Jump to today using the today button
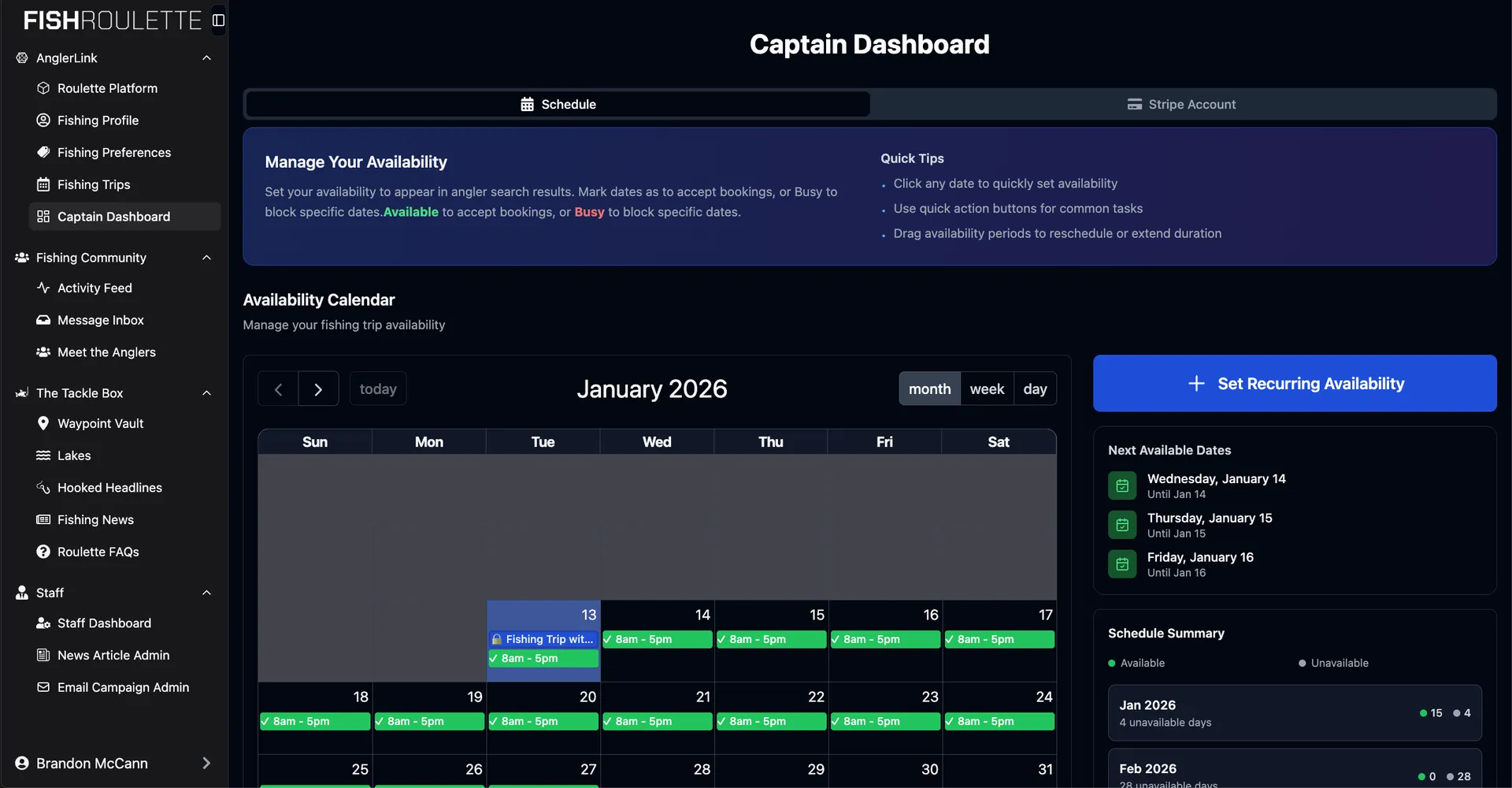 pyautogui.click(x=378, y=388)
